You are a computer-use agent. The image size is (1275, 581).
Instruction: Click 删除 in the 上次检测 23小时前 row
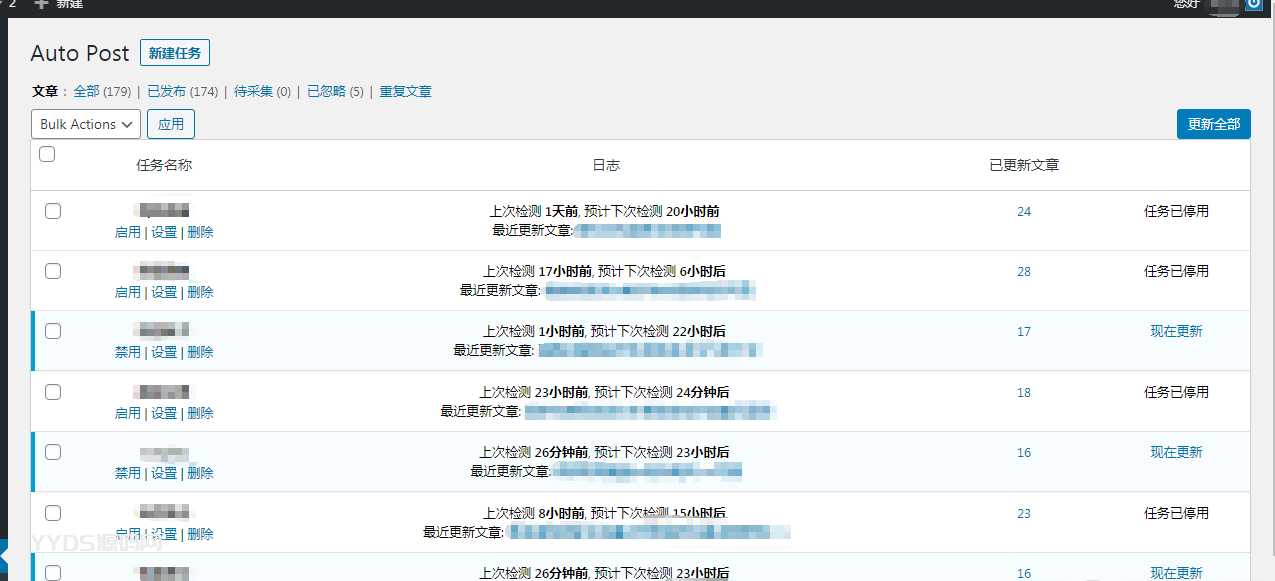[200, 413]
